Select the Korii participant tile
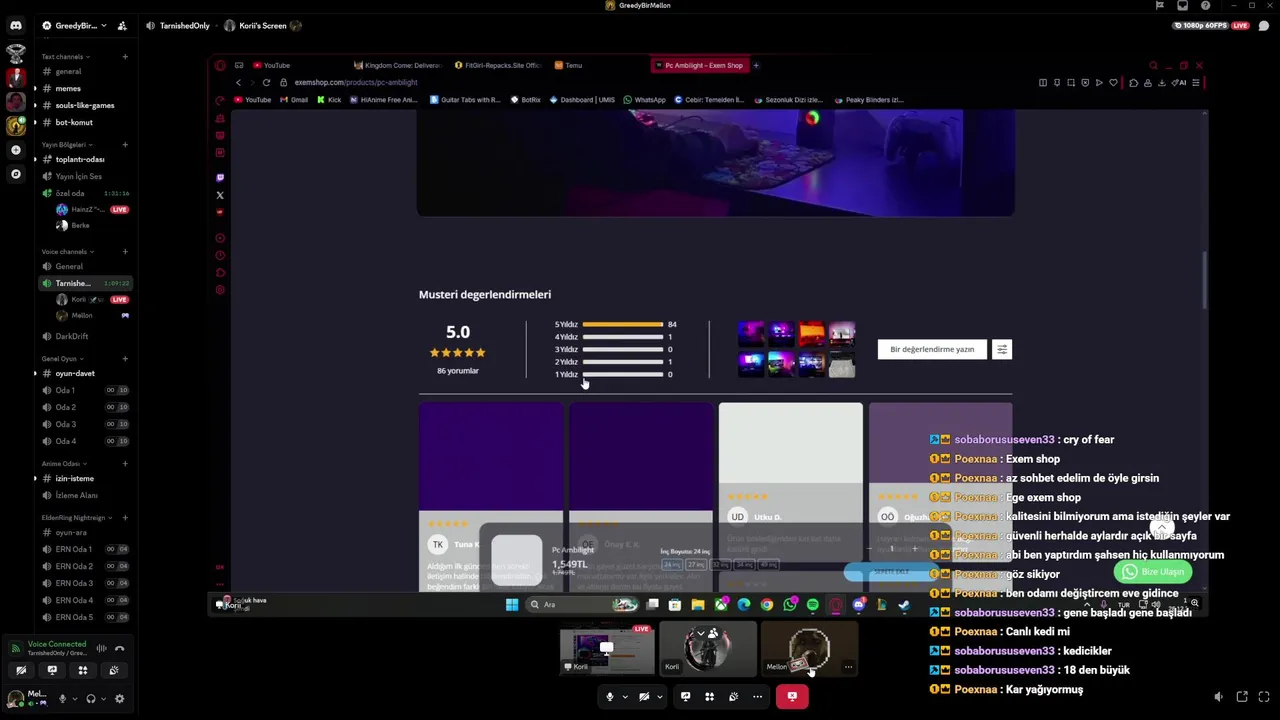Image resolution: width=1280 pixels, height=720 pixels. click(x=708, y=649)
